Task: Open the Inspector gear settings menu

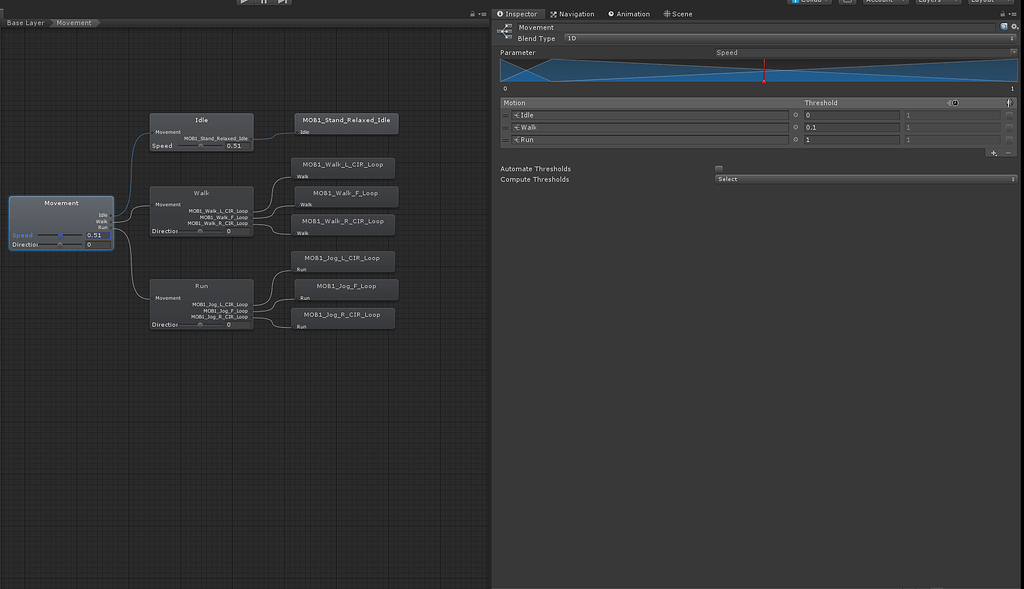Action: (x=1014, y=27)
